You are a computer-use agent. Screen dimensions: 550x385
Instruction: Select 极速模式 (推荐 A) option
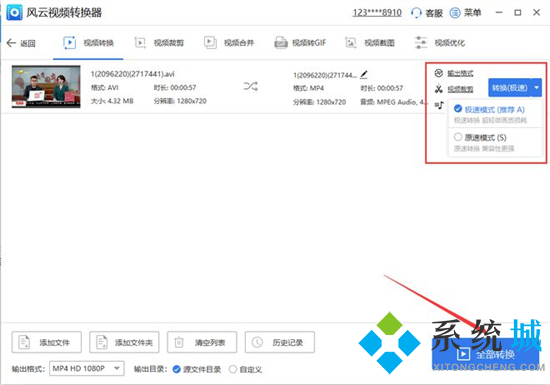495,114
